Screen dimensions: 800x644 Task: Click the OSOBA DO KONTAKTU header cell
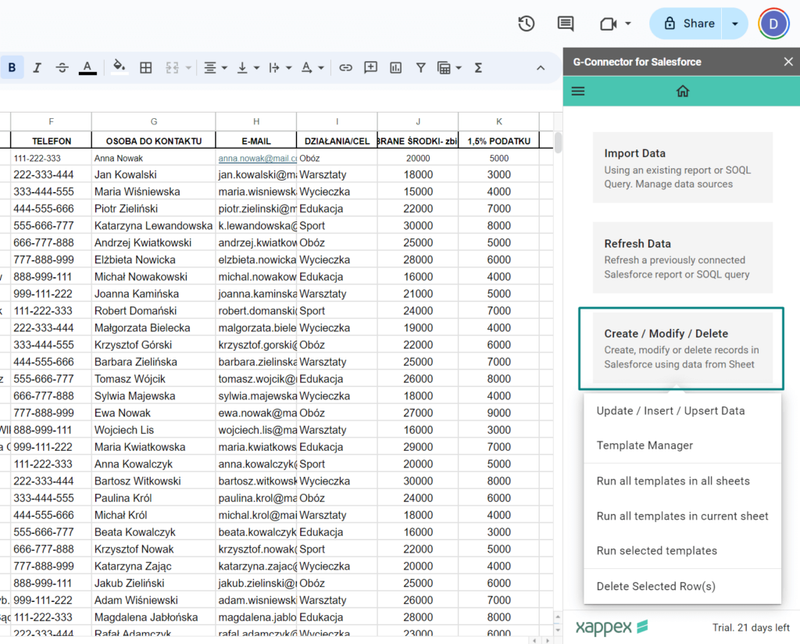click(154, 140)
